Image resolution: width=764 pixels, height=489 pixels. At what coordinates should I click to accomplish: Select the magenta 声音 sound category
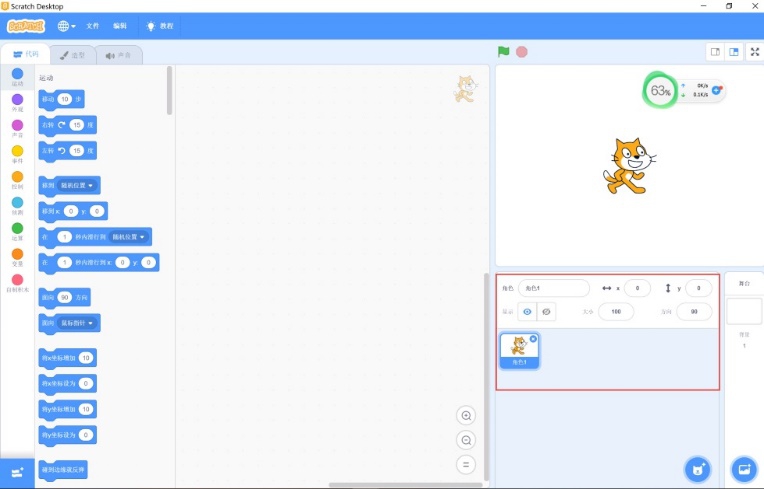[x=17, y=129]
